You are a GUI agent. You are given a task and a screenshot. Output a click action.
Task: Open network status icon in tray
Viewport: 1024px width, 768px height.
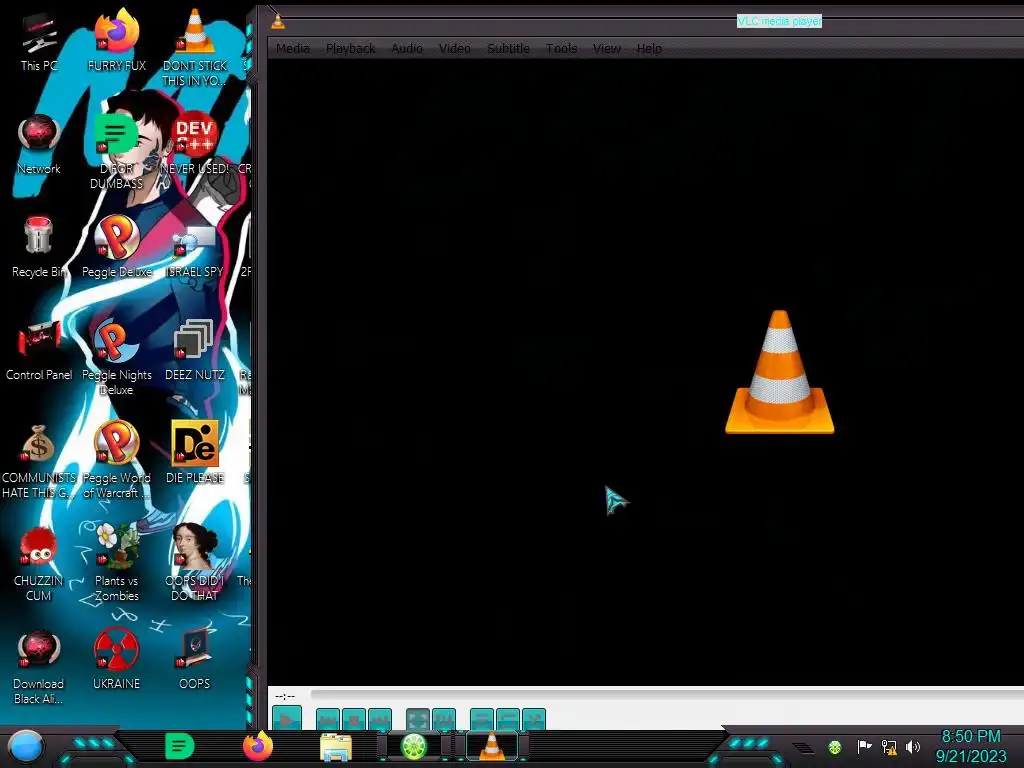tap(889, 747)
